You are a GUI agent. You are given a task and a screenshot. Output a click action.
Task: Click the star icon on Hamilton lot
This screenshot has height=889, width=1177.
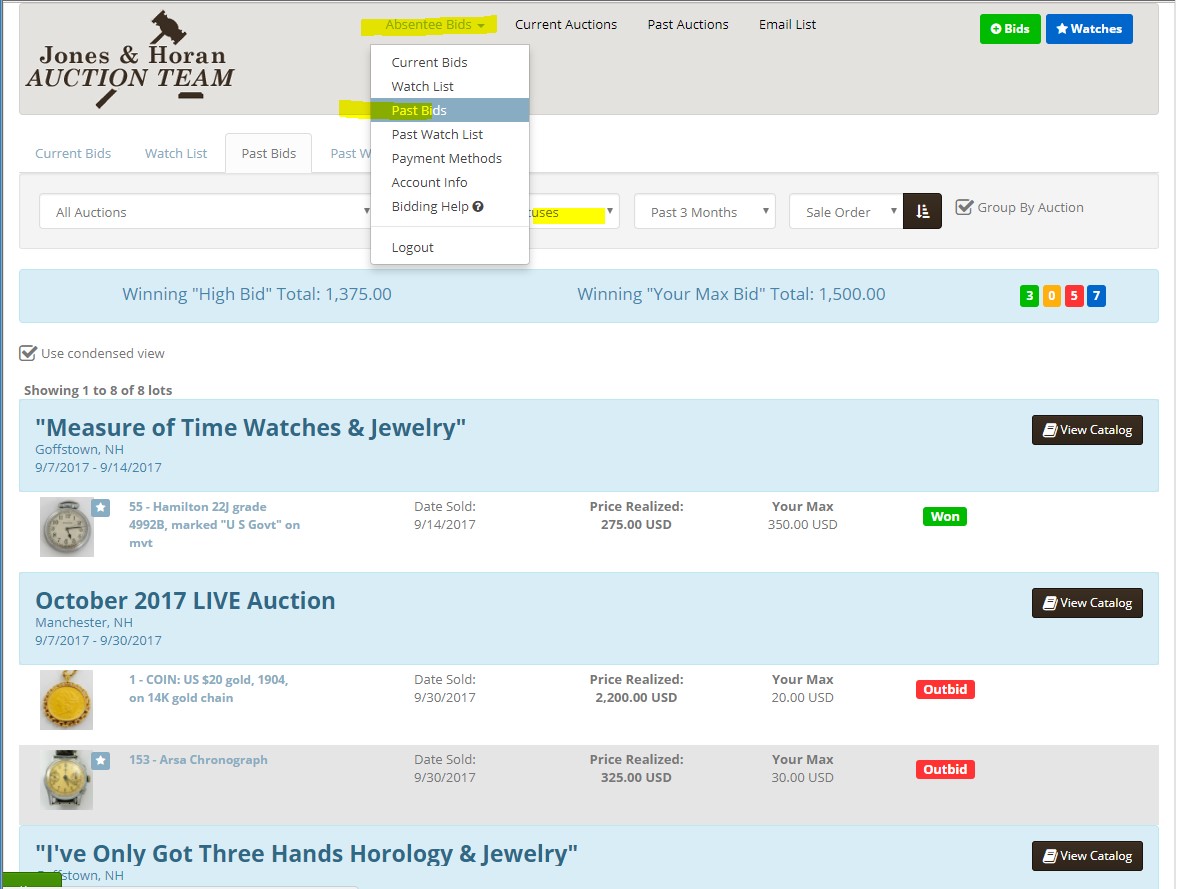(x=101, y=508)
